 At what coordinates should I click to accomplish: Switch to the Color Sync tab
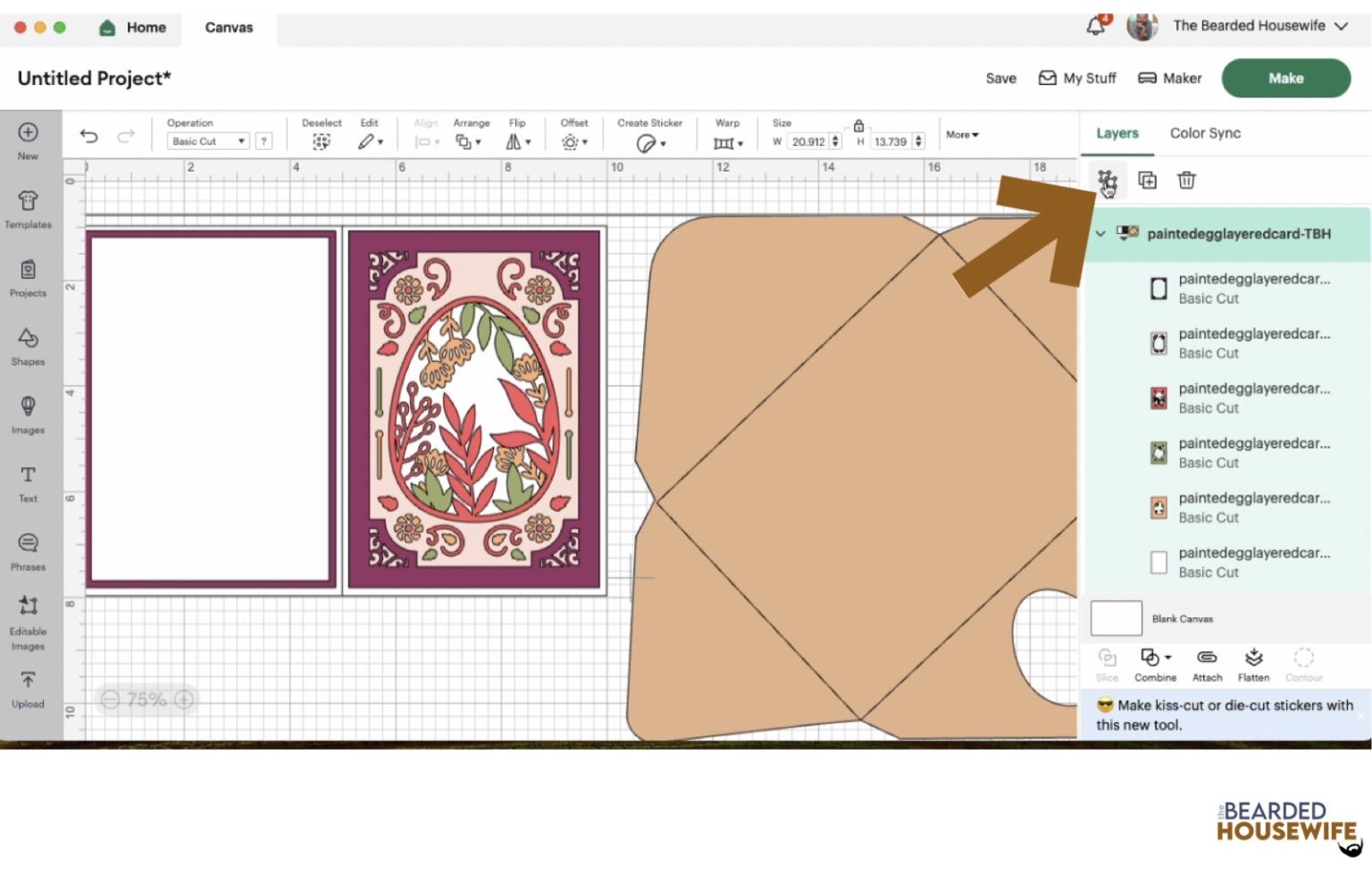pyautogui.click(x=1205, y=132)
